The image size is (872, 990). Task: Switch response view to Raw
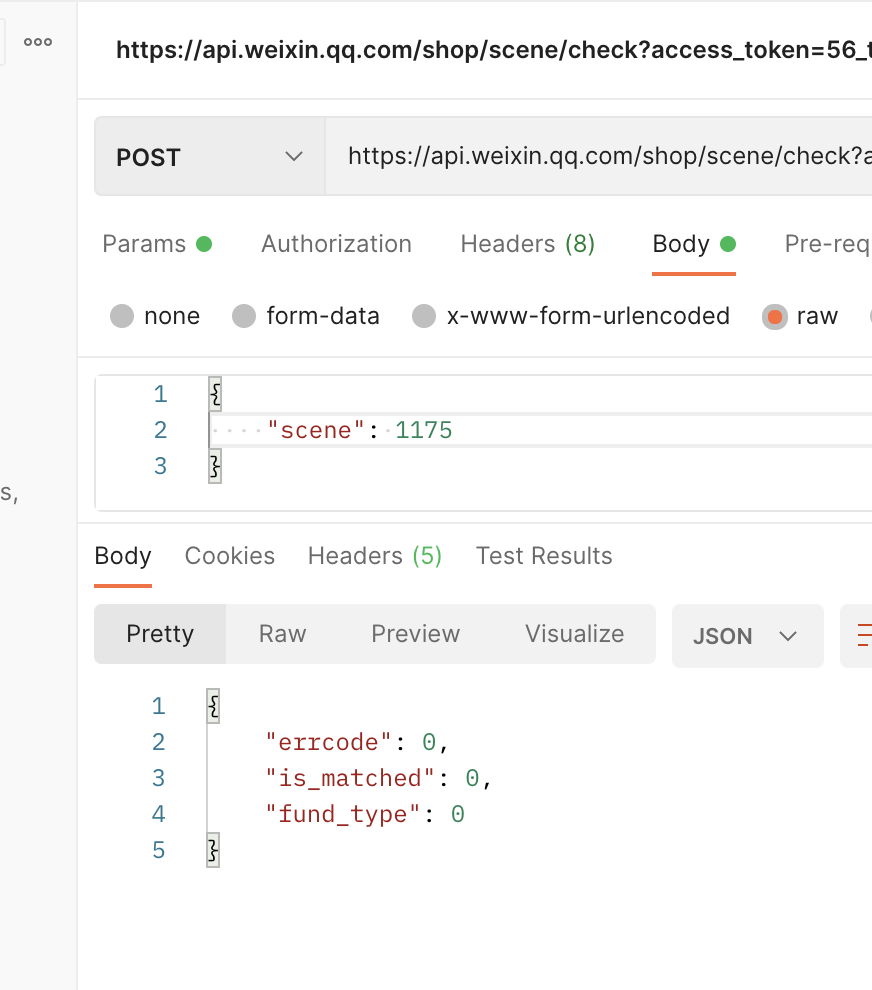(282, 634)
